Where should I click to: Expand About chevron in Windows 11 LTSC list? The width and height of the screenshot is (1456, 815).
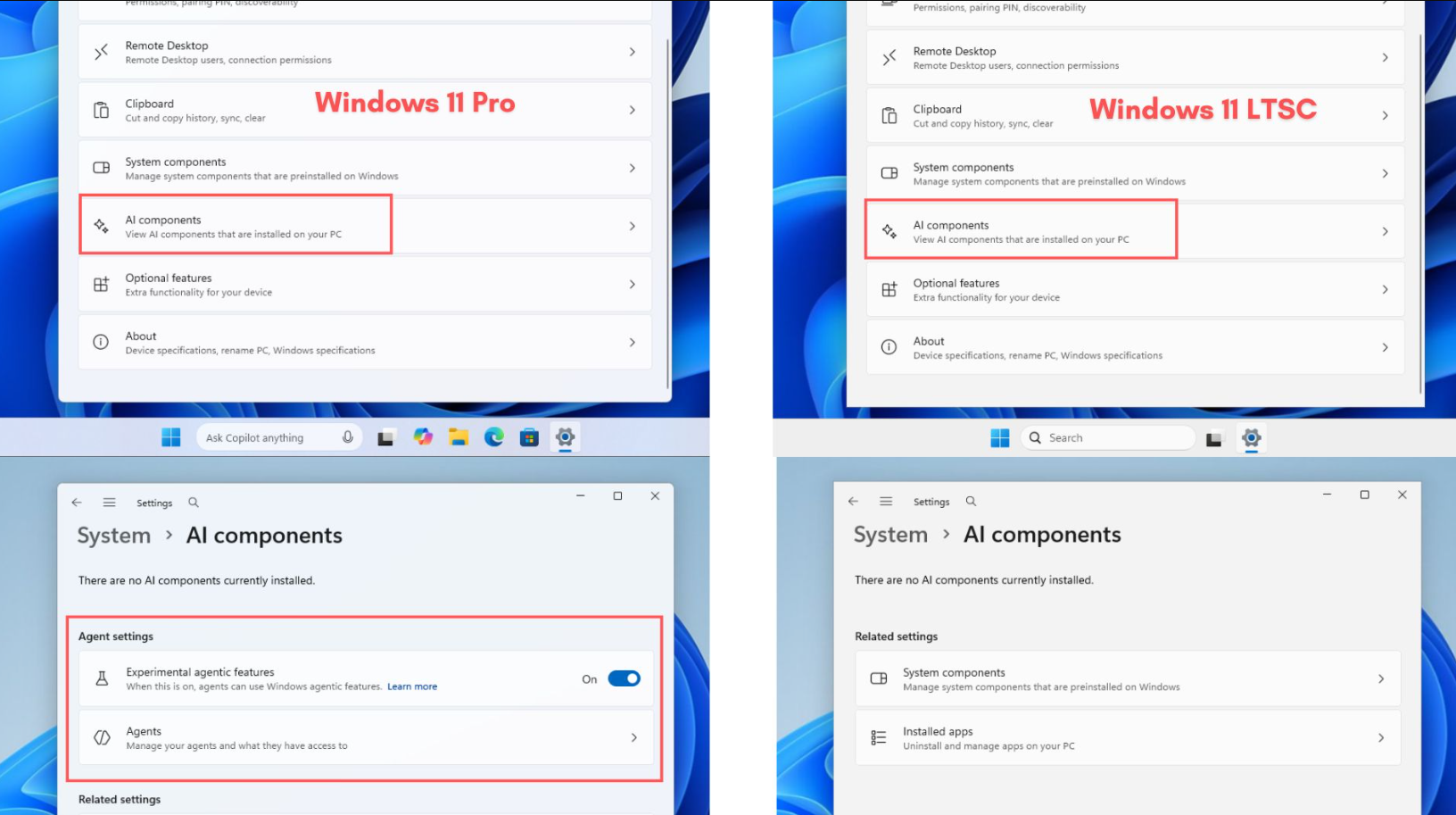coord(1386,347)
